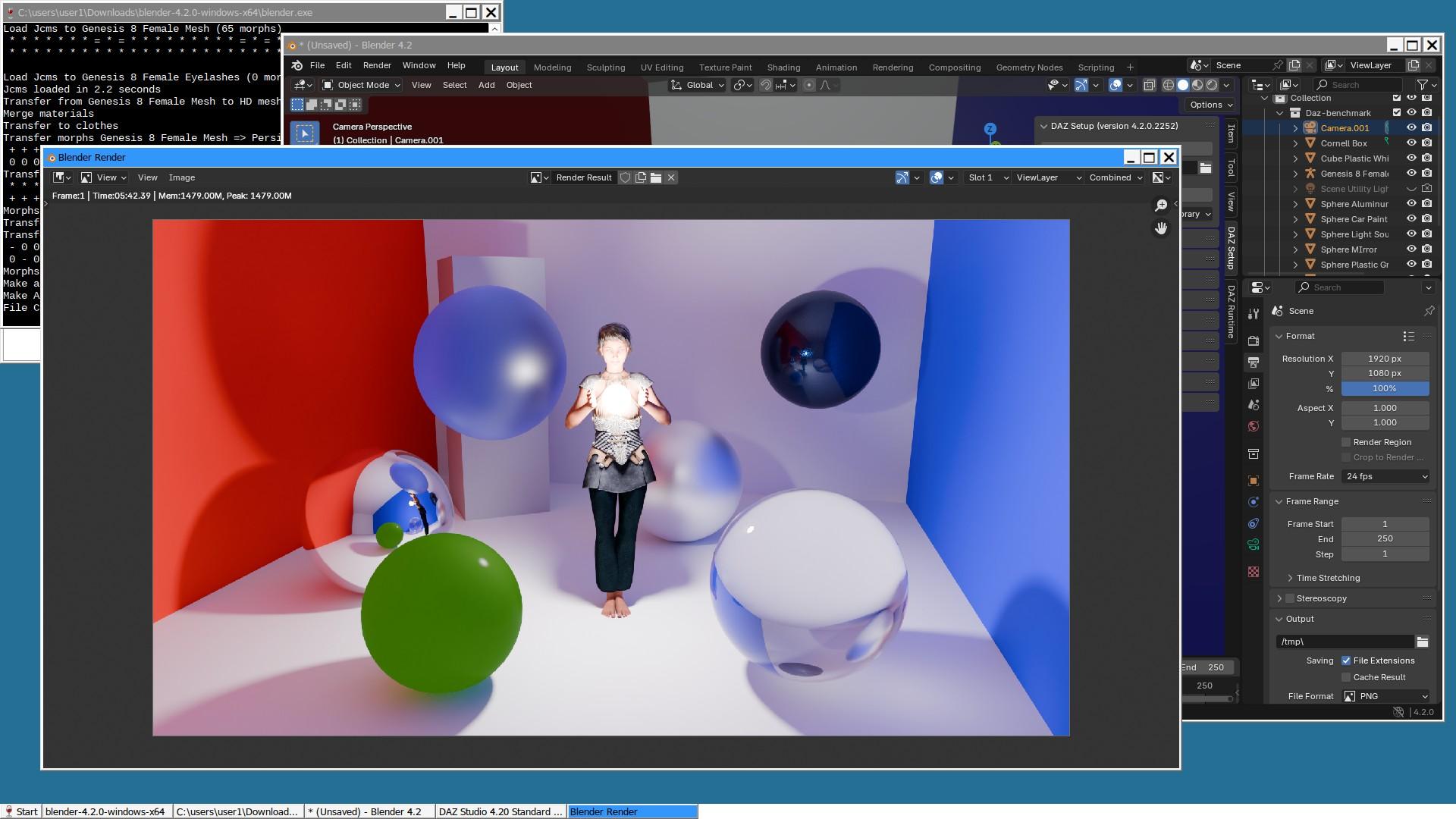The image size is (1456, 819).
Task: Open the Texture properties checker icon
Action: coord(1254,572)
